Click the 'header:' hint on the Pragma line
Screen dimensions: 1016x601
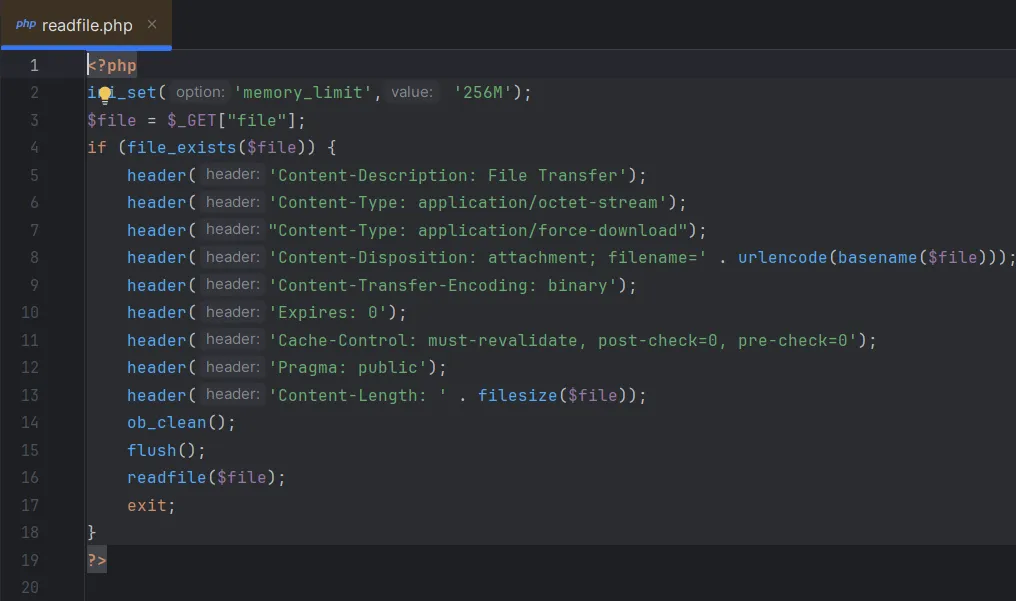tap(233, 367)
